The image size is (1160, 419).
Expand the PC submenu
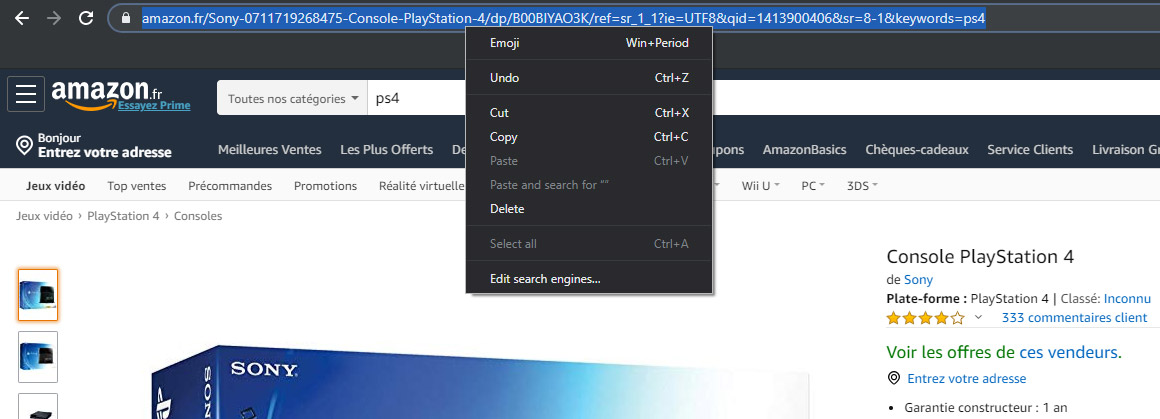pyautogui.click(x=812, y=186)
